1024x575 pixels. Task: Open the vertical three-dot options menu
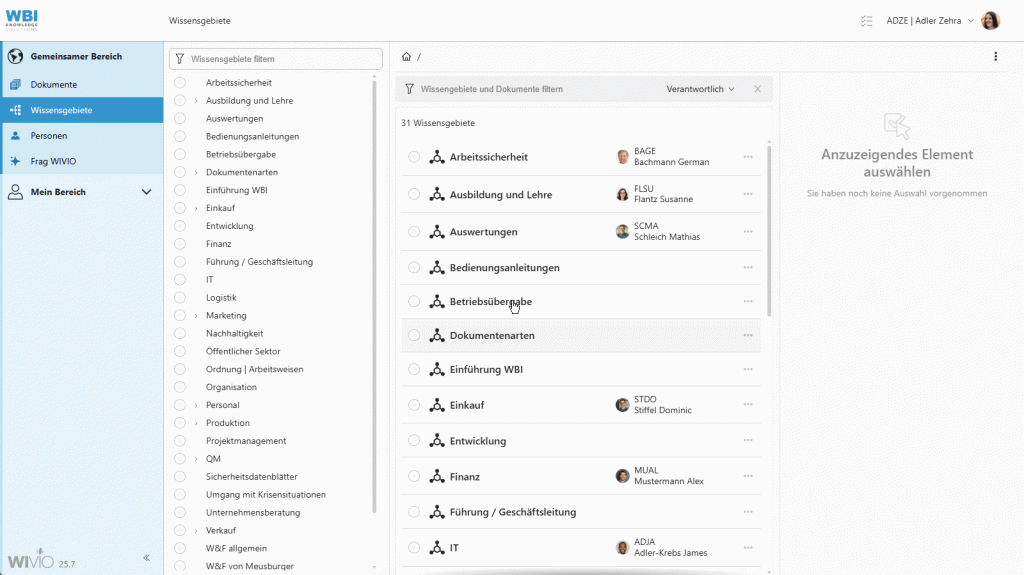click(996, 57)
